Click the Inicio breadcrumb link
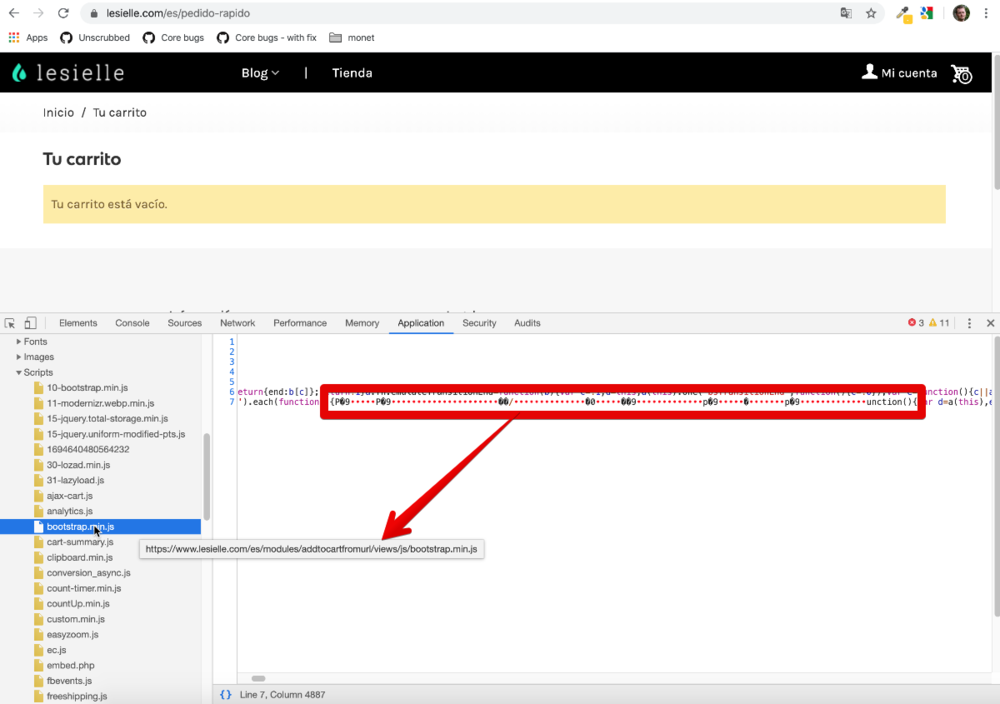Viewport: 1000px width, 704px height. click(58, 113)
